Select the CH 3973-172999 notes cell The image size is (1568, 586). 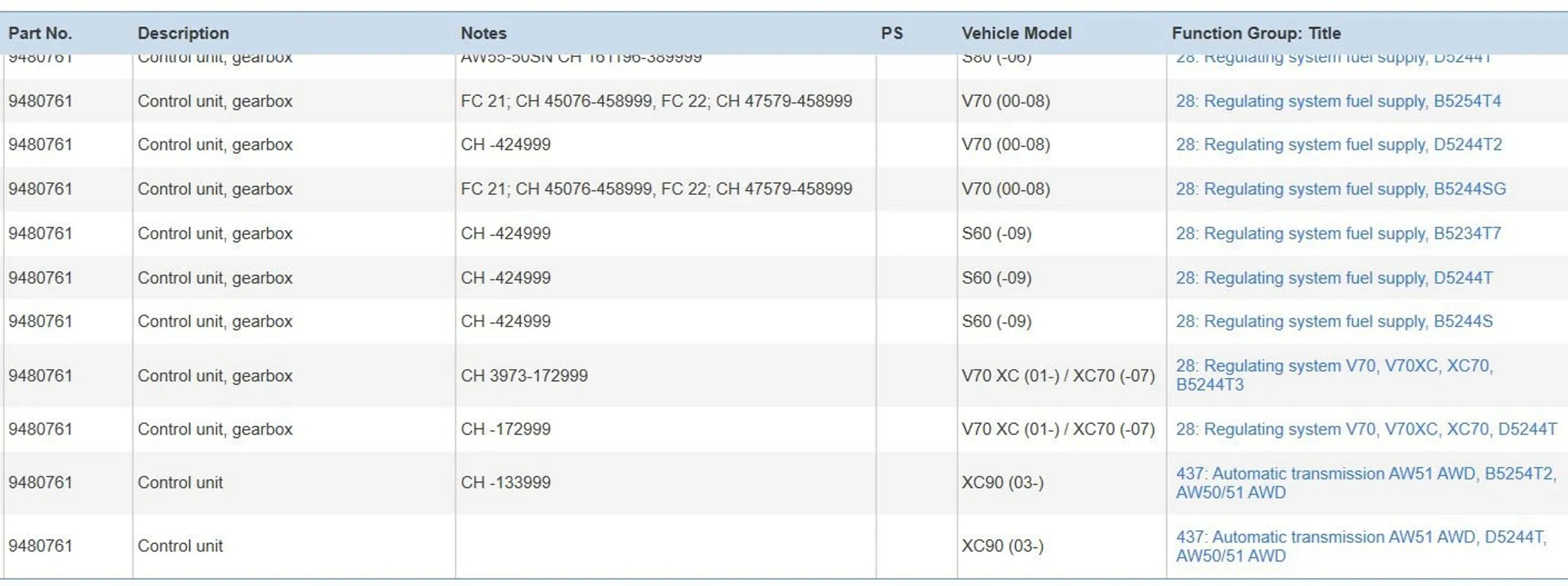click(x=524, y=376)
